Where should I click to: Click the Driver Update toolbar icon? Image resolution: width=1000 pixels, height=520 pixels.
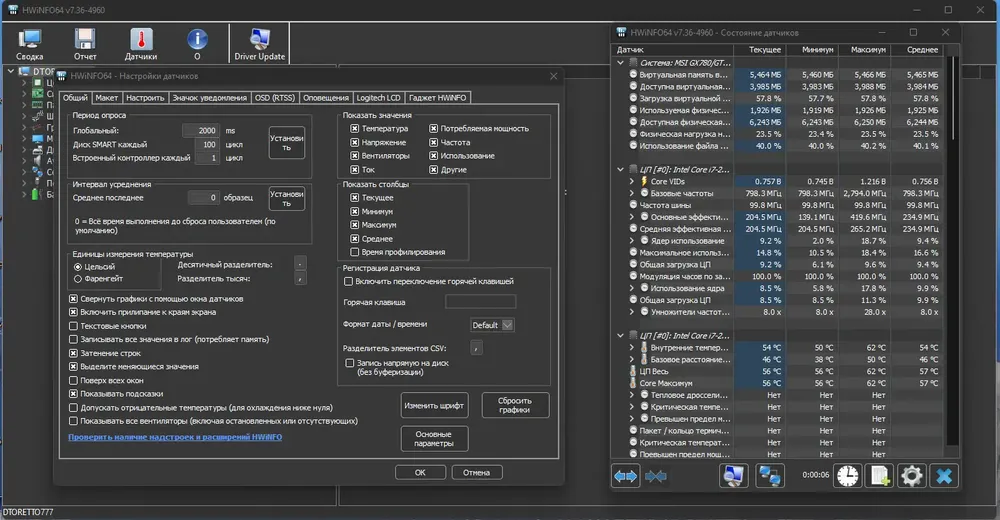point(260,43)
